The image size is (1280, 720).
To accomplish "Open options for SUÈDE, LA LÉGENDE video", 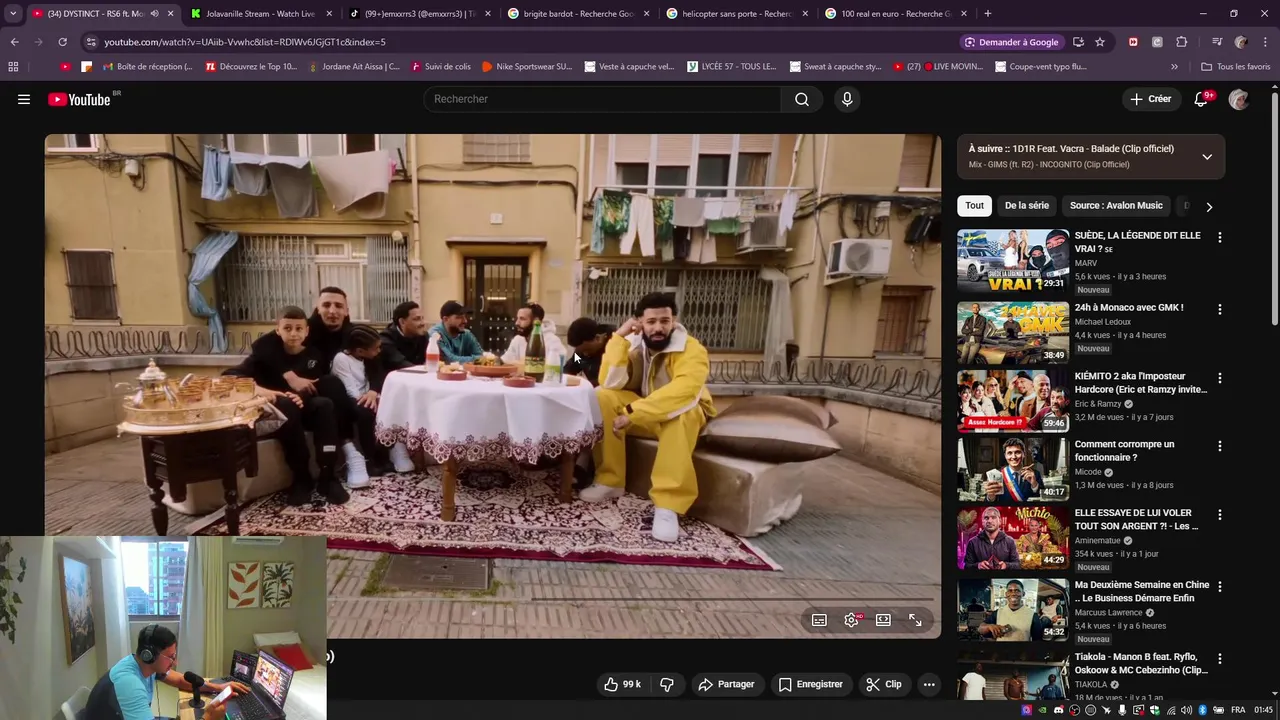I will [1219, 238].
